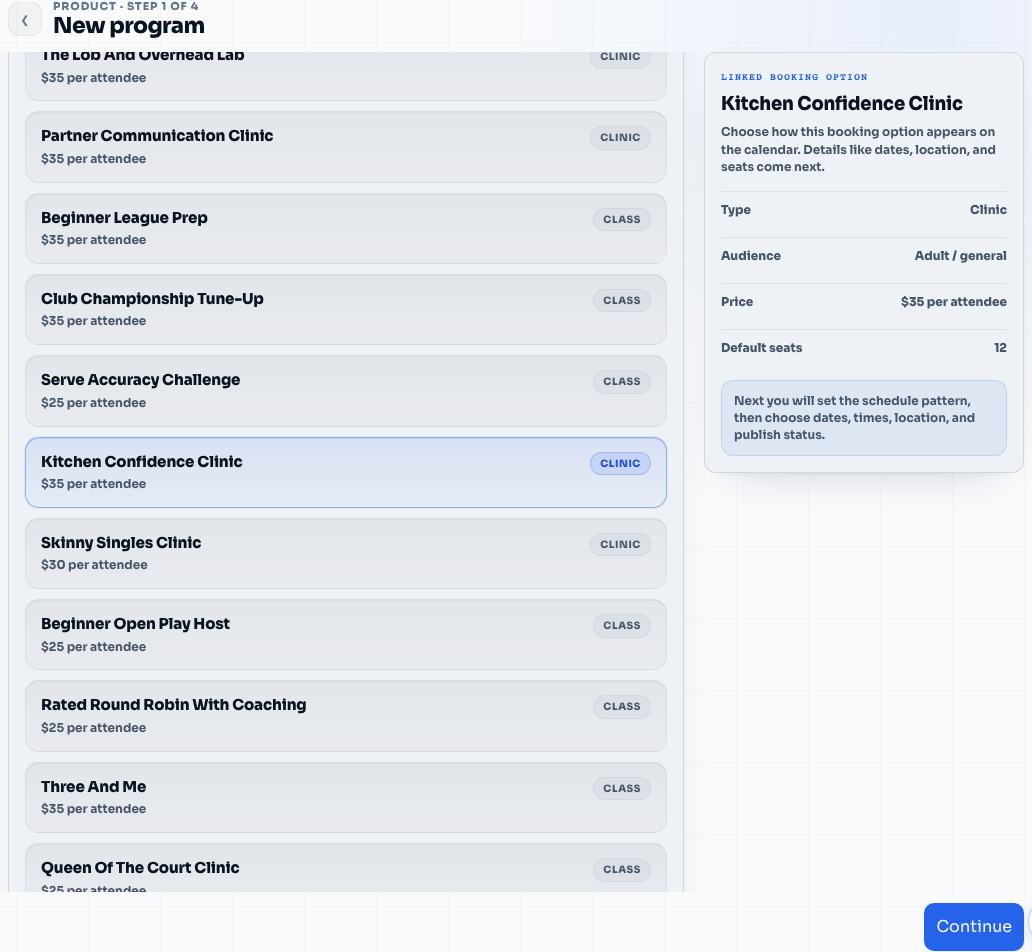
Task: Click the $30 per attendee price text
Action: (94, 565)
